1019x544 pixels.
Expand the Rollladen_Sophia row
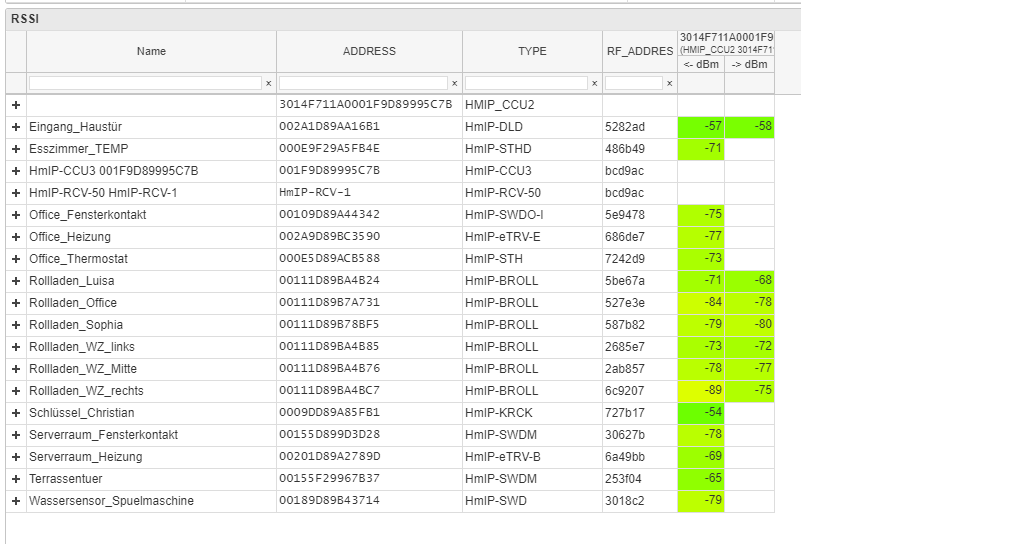pyautogui.click(x=16, y=326)
